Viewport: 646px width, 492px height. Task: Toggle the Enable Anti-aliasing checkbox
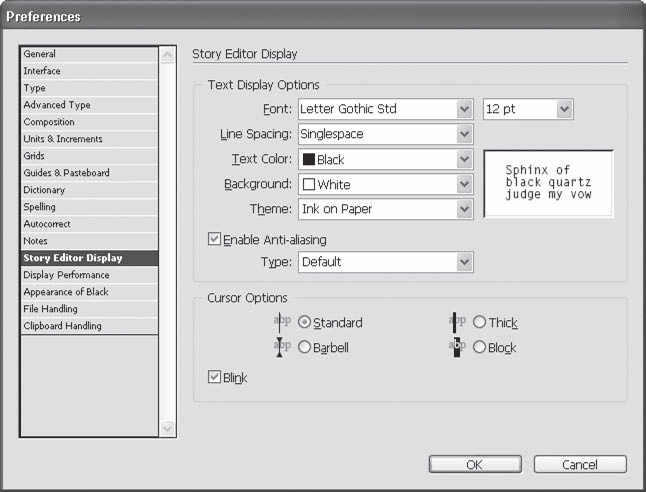coord(214,240)
